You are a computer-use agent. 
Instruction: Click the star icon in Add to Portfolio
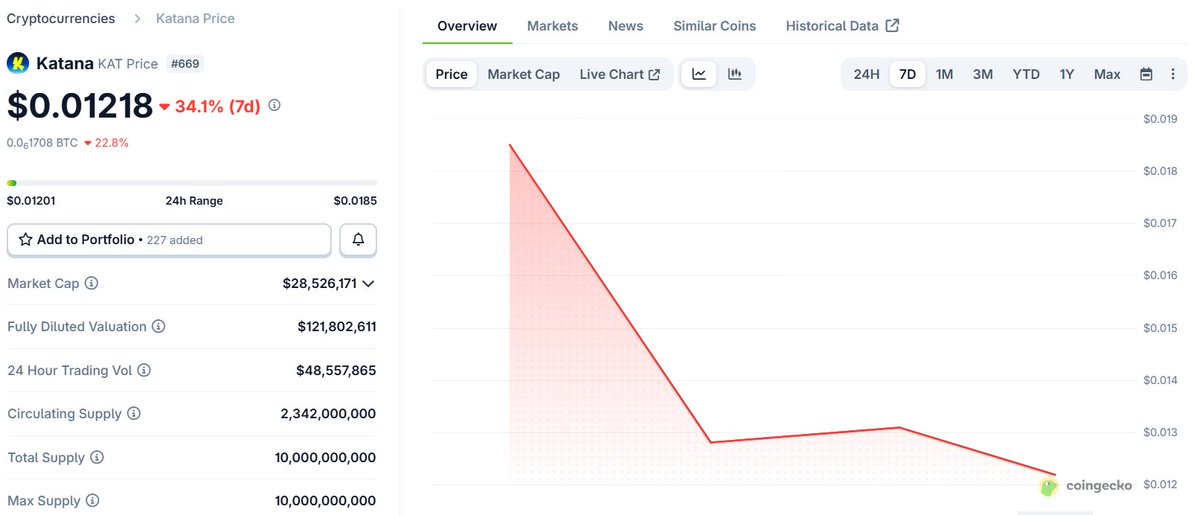pos(25,240)
